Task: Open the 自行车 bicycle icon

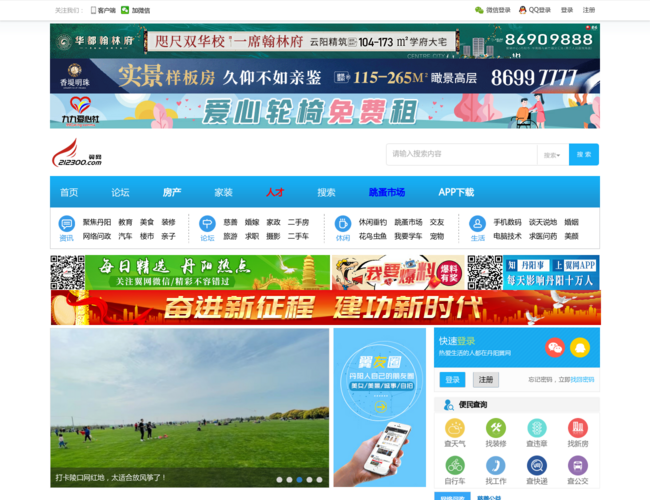Action: 455,466
